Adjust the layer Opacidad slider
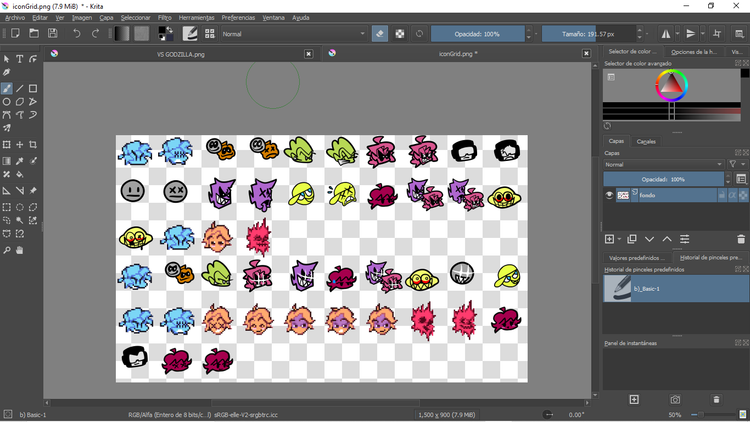 (x=663, y=179)
